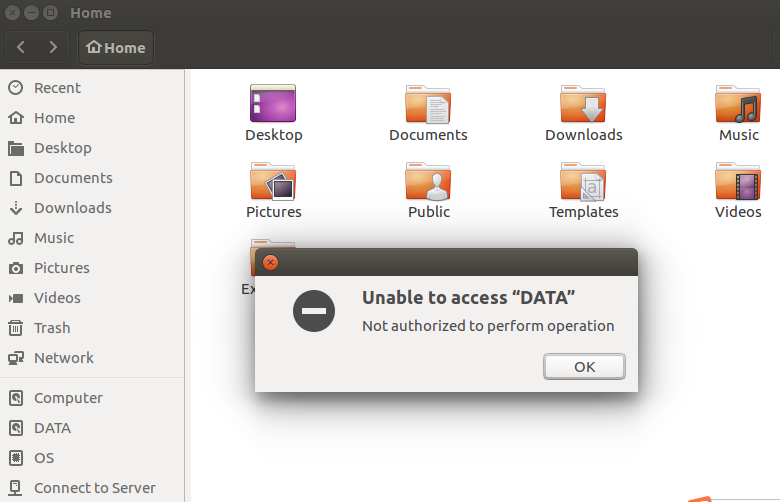The image size is (780, 502).
Task: Go back with the left arrow button
Action: pos(22,47)
